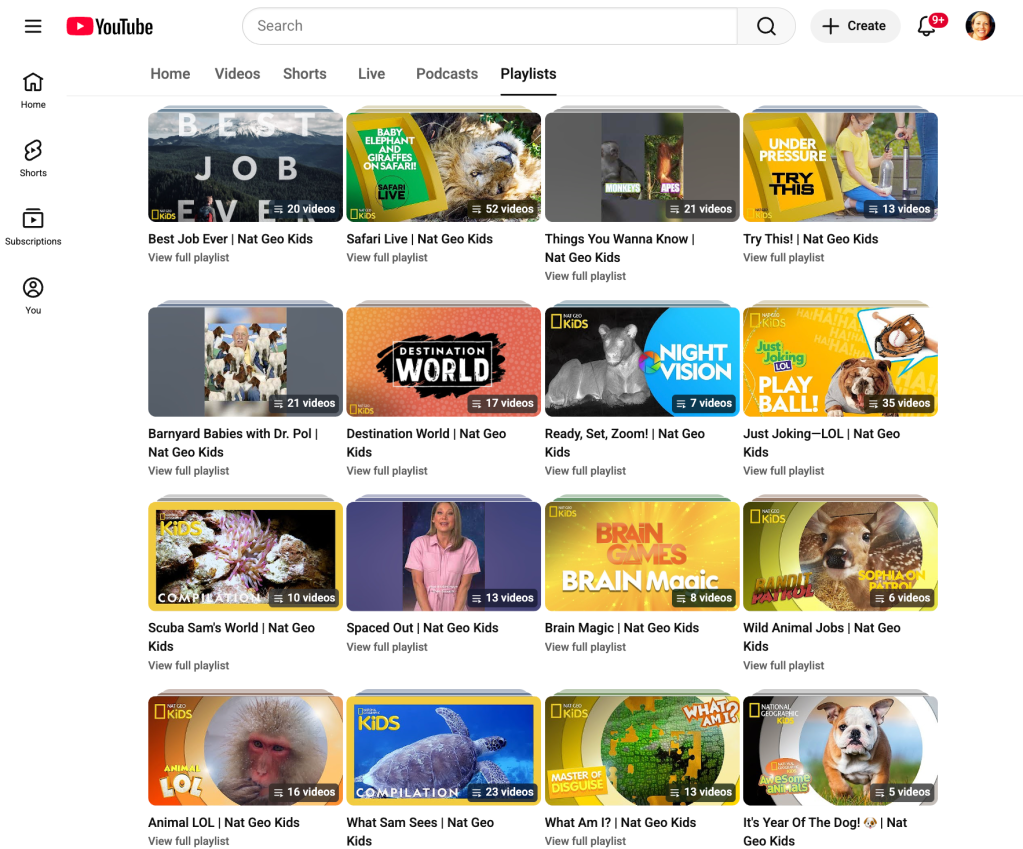The width and height of the screenshot is (1023, 849).
Task: Open the Brain Magic playlist thumbnail
Action: click(642, 556)
